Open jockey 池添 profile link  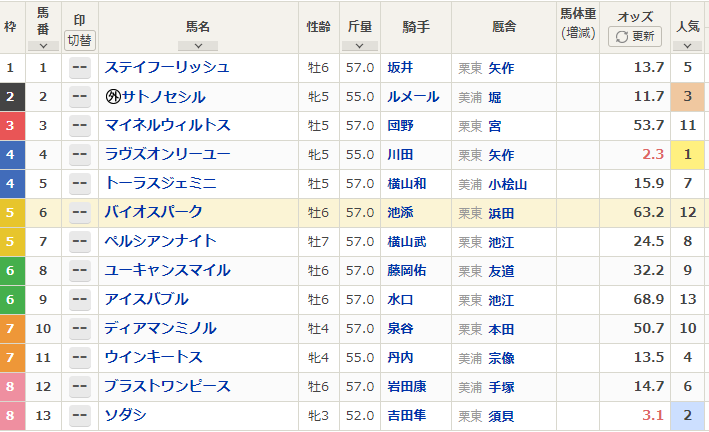[x=400, y=212]
